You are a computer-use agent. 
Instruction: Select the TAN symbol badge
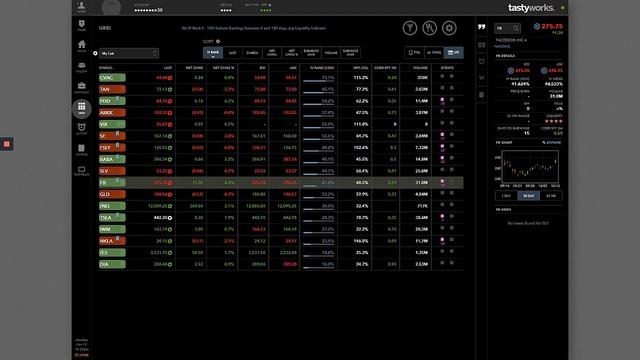pos(112,89)
